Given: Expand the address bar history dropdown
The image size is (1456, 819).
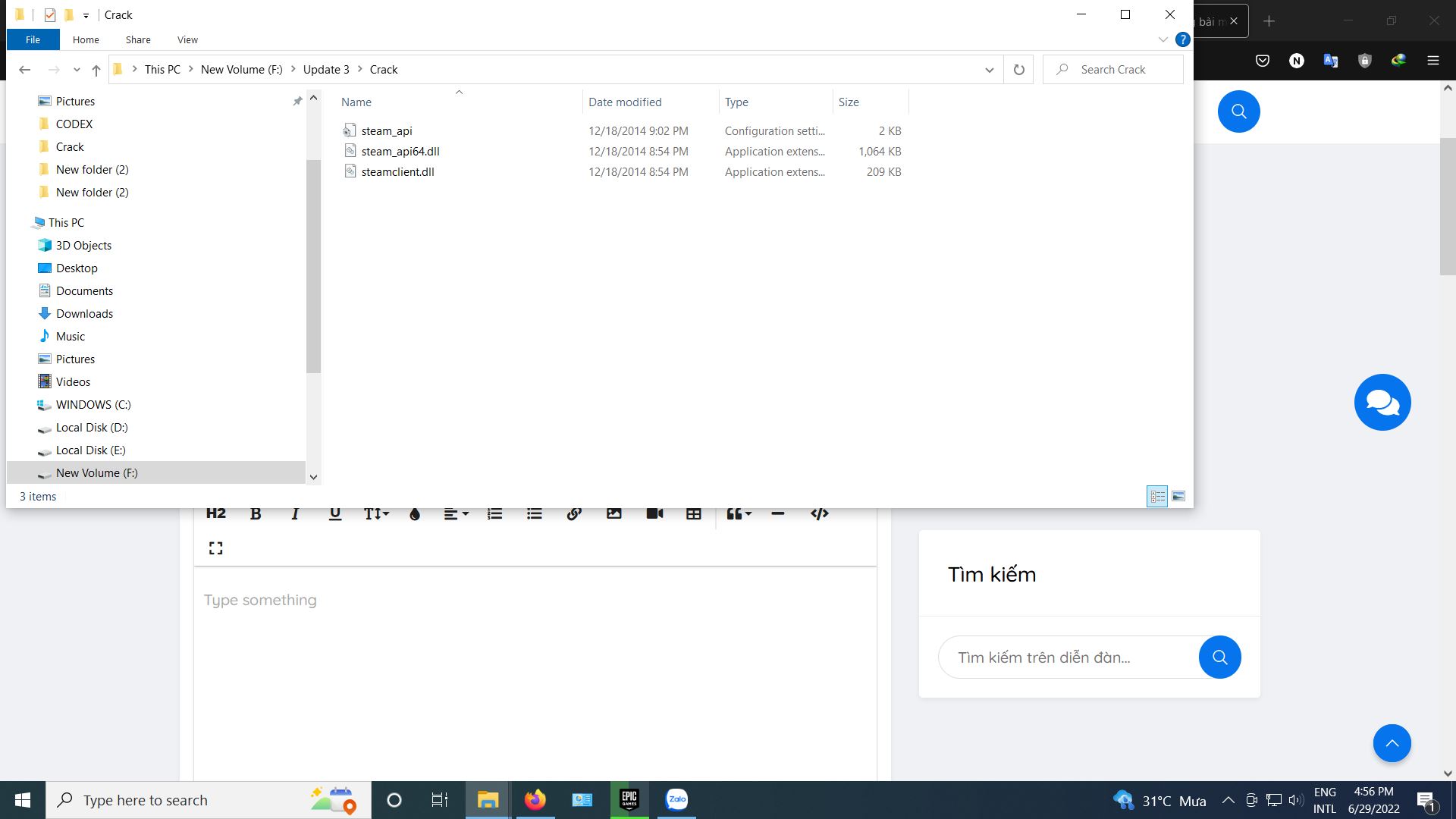Looking at the screenshot, I should 989,69.
